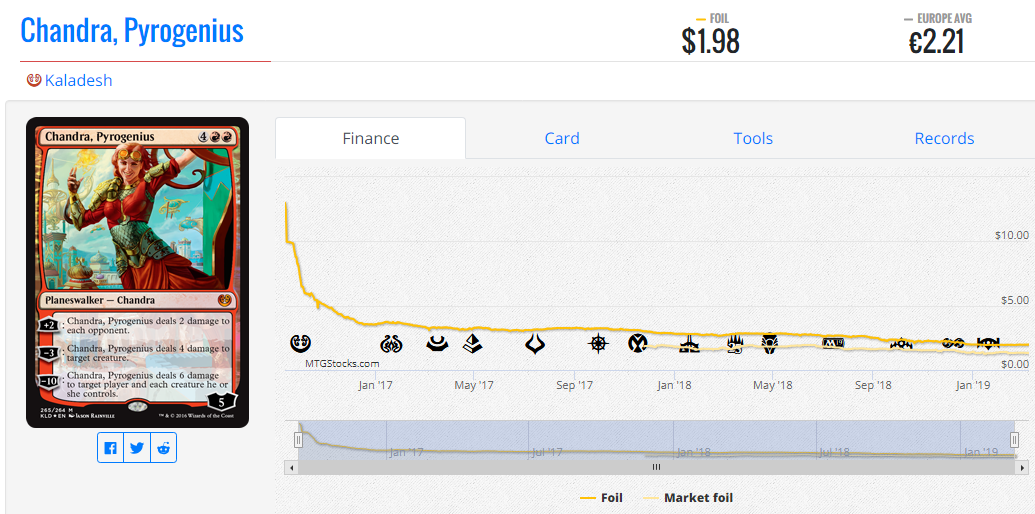Switch to the Tools tab

pos(753,139)
